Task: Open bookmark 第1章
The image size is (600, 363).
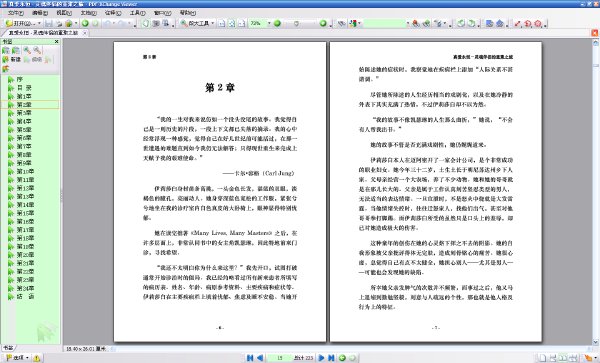Action: tap(24, 96)
